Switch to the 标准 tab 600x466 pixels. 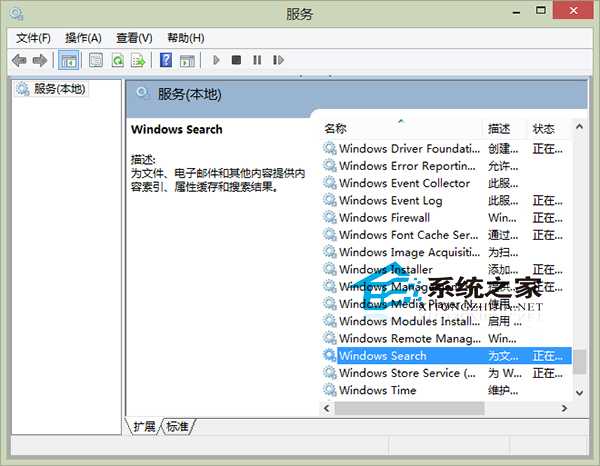(178, 427)
